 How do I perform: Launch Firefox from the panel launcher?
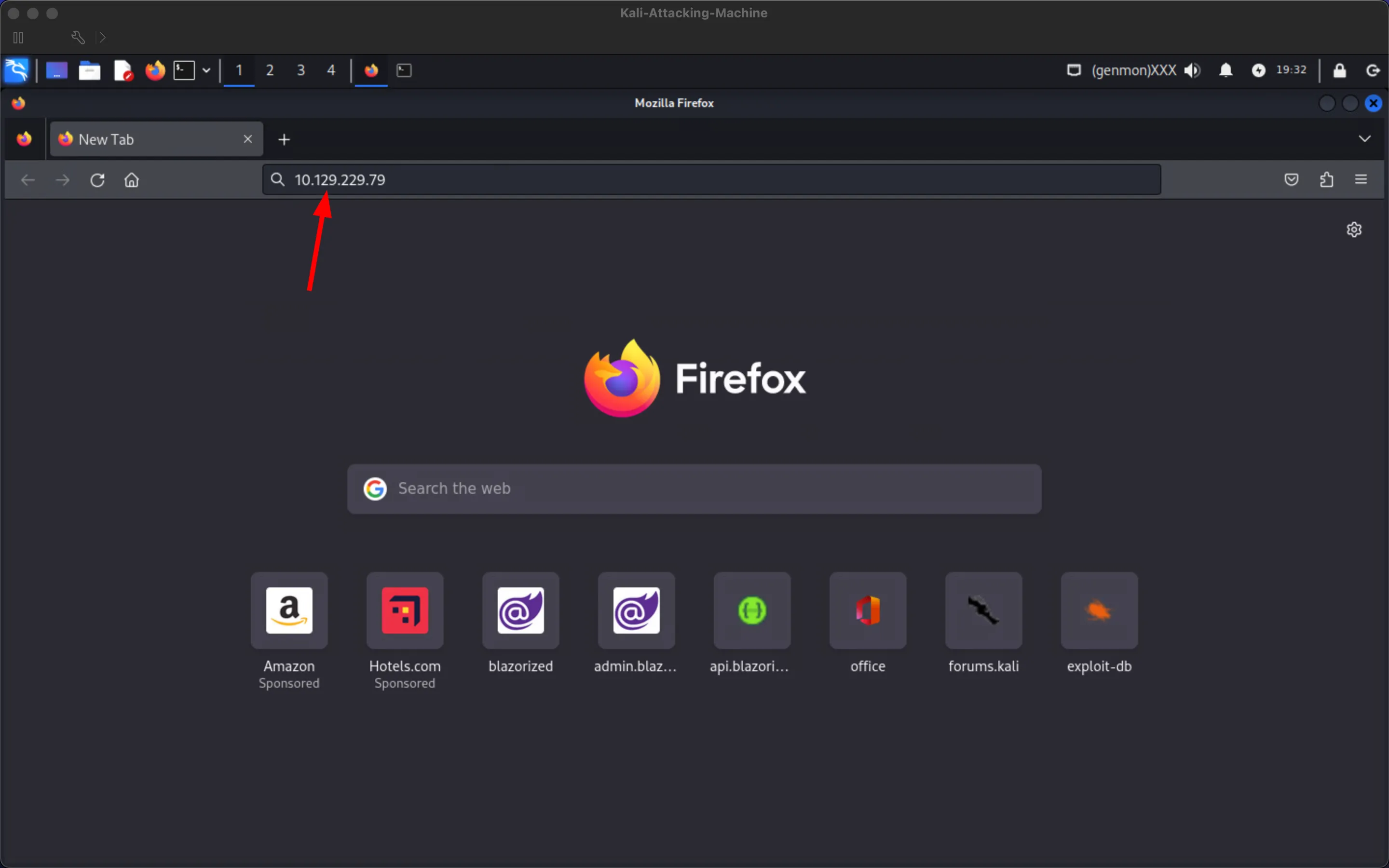(x=155, y=70)
